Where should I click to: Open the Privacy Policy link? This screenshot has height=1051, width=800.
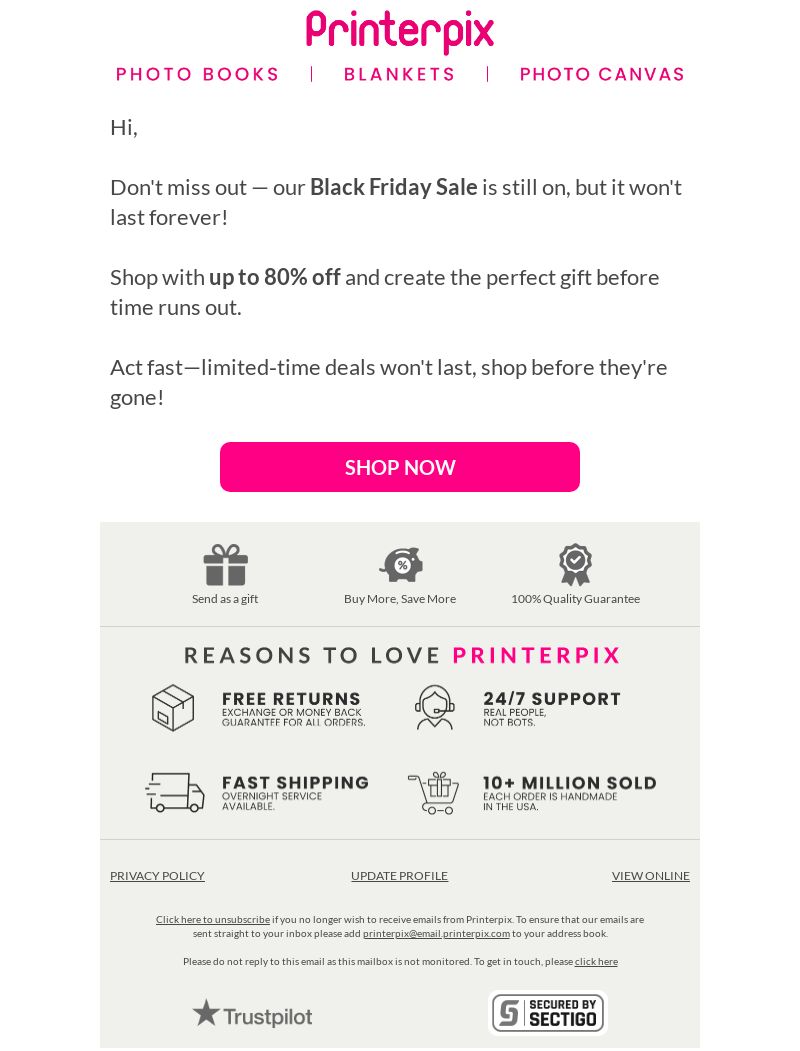157,876
